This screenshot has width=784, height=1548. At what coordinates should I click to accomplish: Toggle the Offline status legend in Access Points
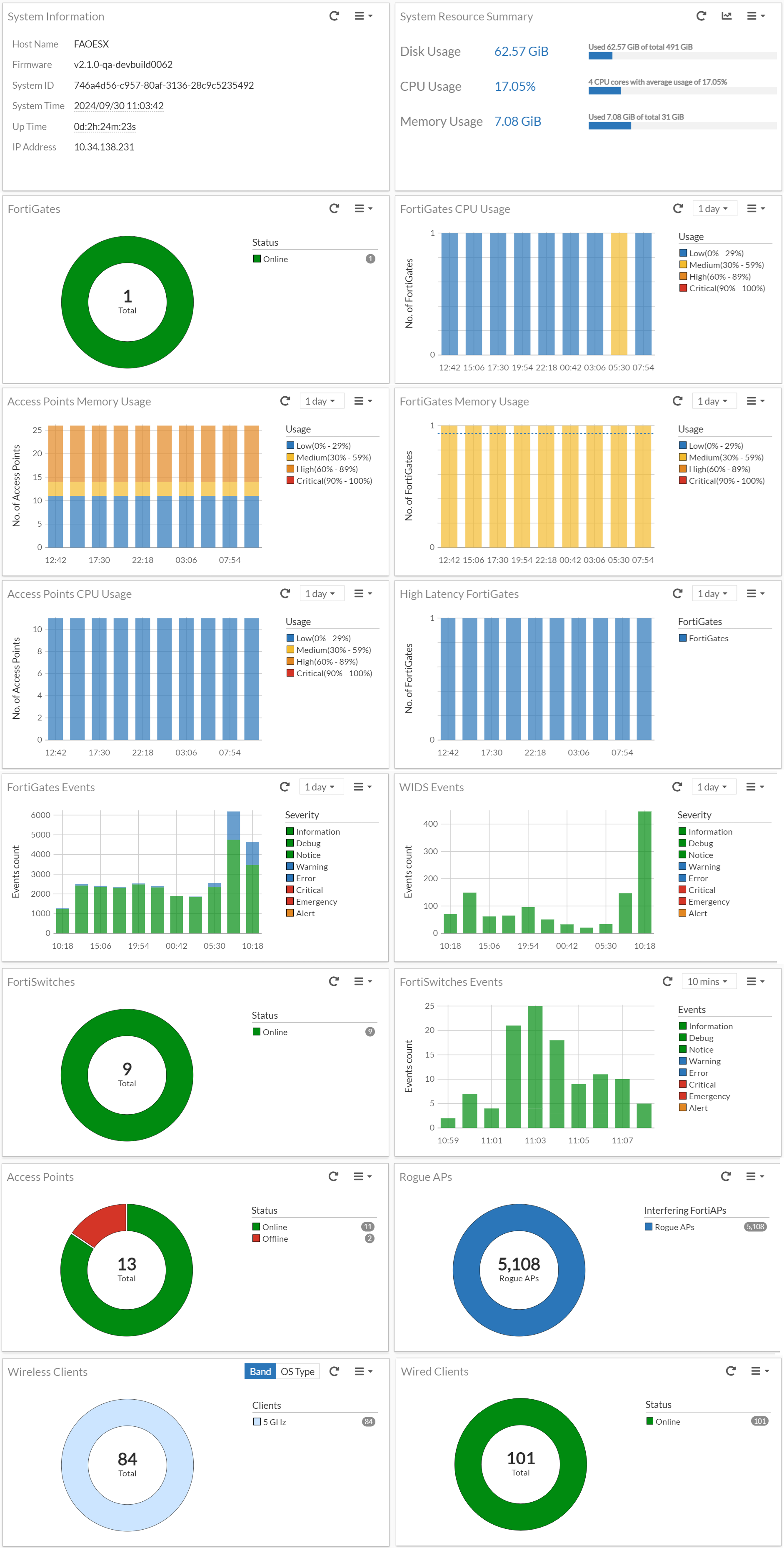point(270,1238)
